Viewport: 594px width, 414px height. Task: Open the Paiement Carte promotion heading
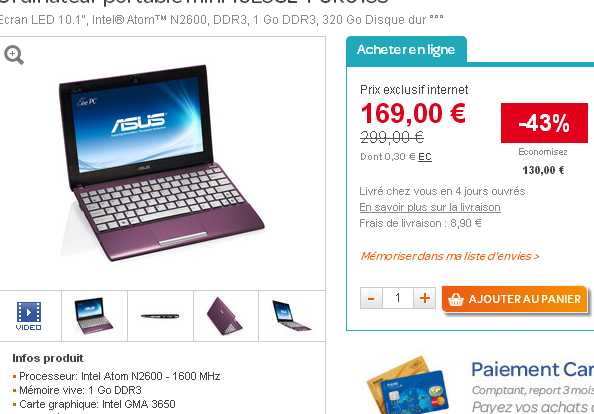533,370
